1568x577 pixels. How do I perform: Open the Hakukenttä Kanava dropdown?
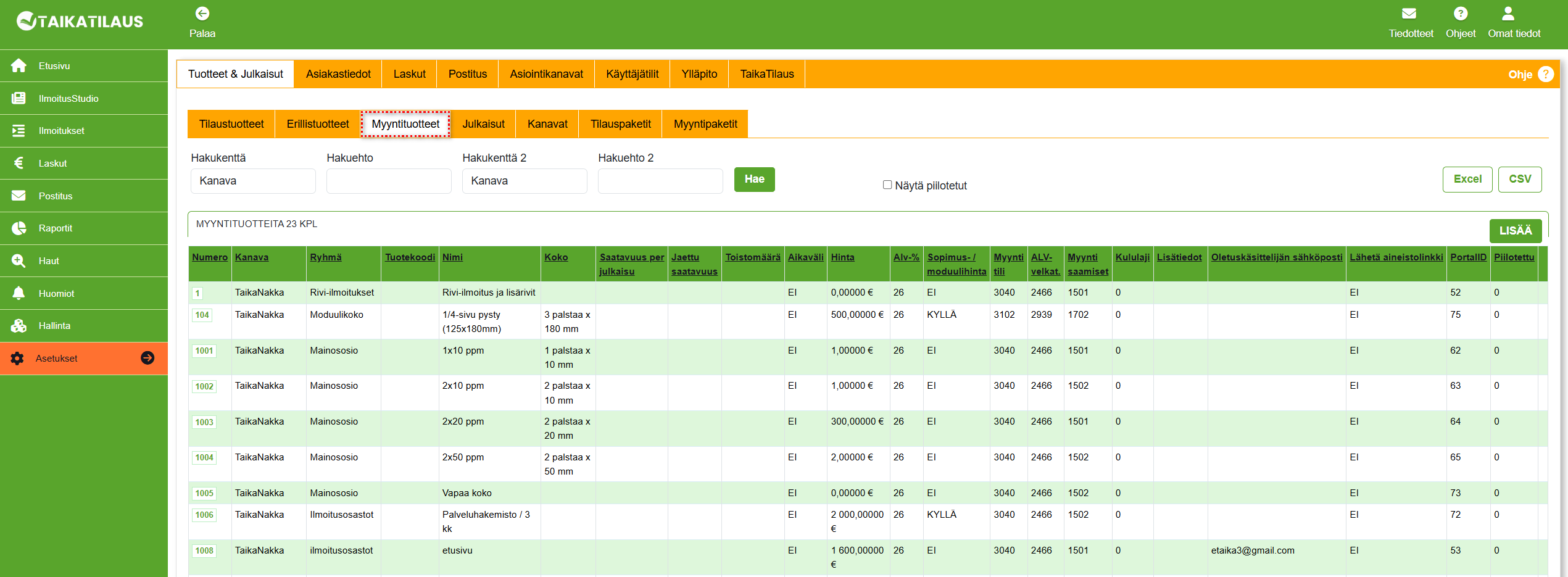tap(253, 181)
